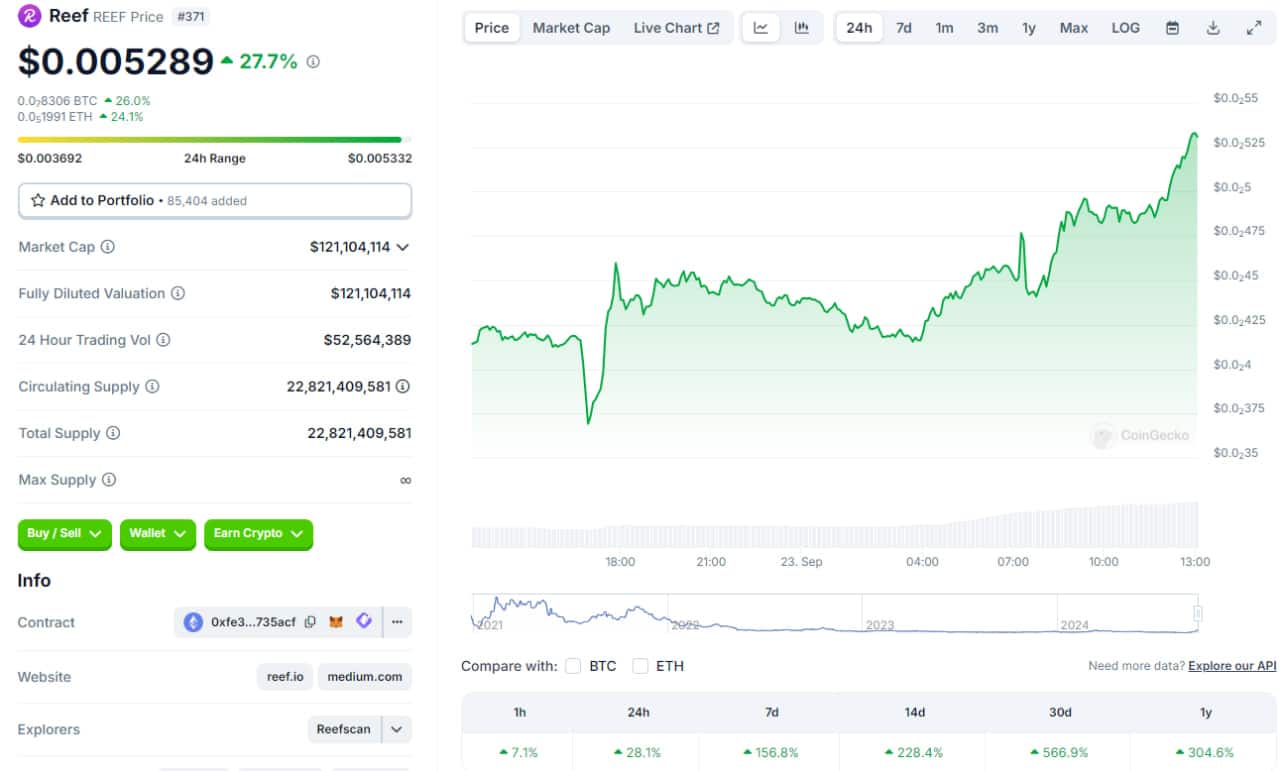Click the 24h Range progress bar
This screenshot has width=1280, height=771.
pyautogui.click(x=215, y=140)
